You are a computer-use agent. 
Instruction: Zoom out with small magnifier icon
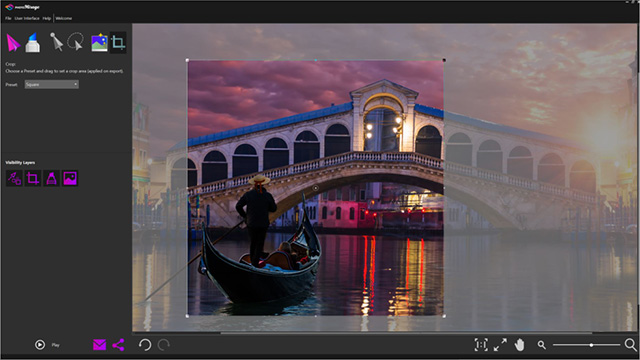[x=542, y=345]
